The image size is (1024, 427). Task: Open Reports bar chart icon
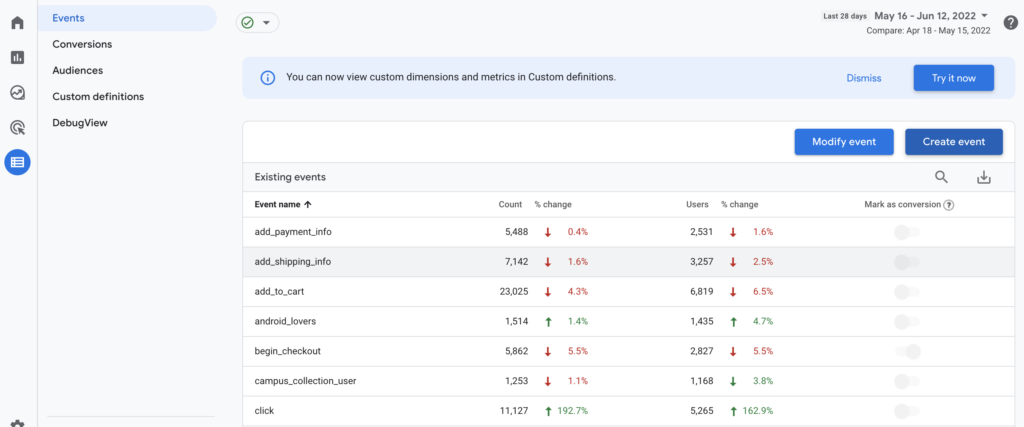pyautogui.click(x=17, y=57)
